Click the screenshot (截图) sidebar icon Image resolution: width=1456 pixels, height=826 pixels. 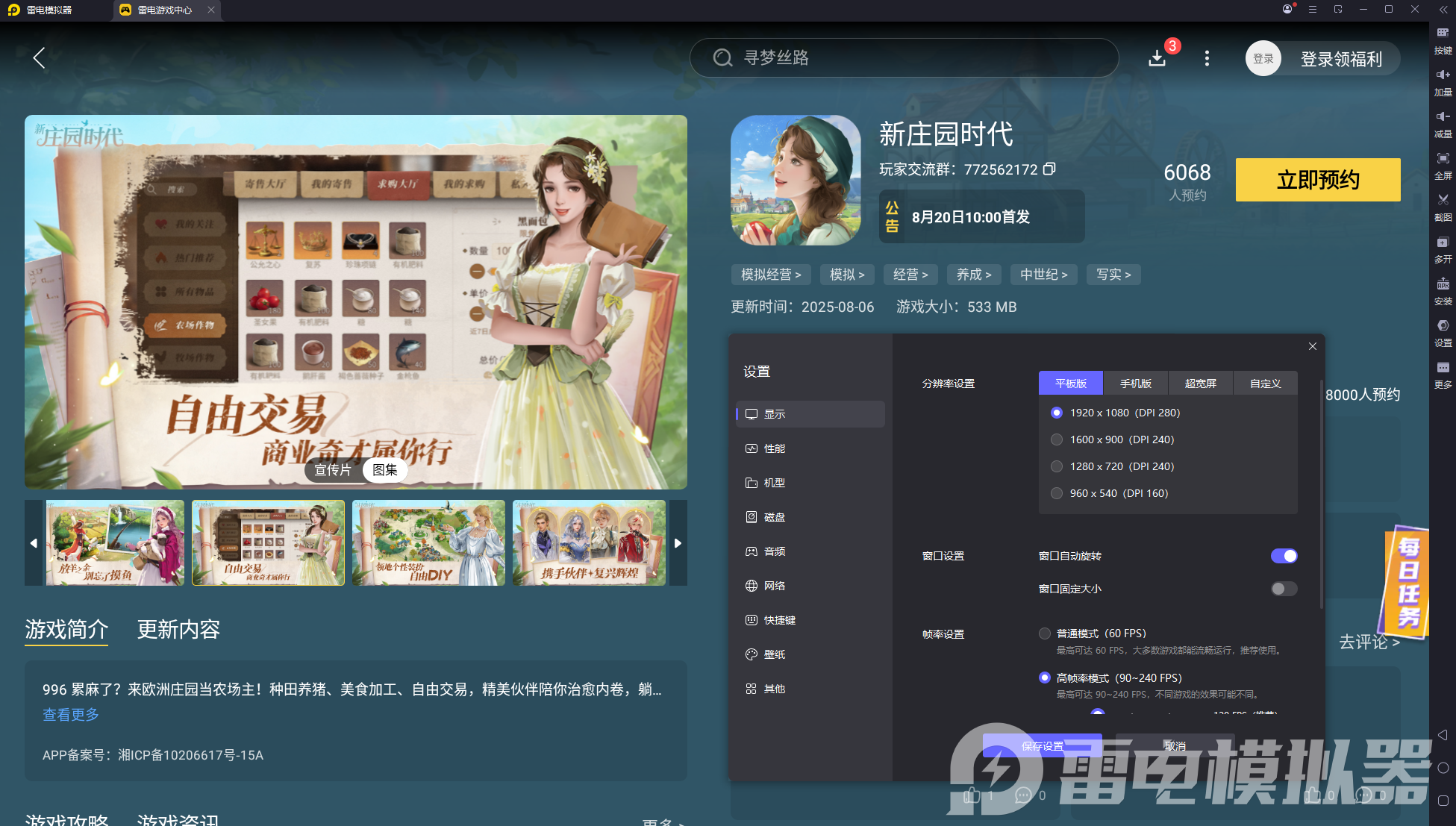pyautogui.click(x=1443, y=203)
